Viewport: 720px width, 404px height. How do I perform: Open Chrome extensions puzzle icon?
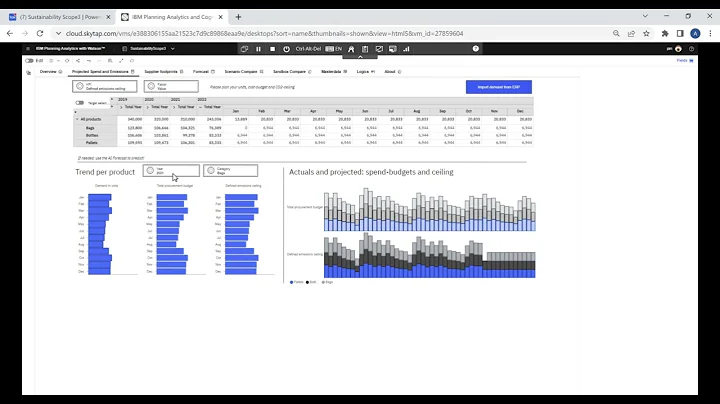coord(665,34)
